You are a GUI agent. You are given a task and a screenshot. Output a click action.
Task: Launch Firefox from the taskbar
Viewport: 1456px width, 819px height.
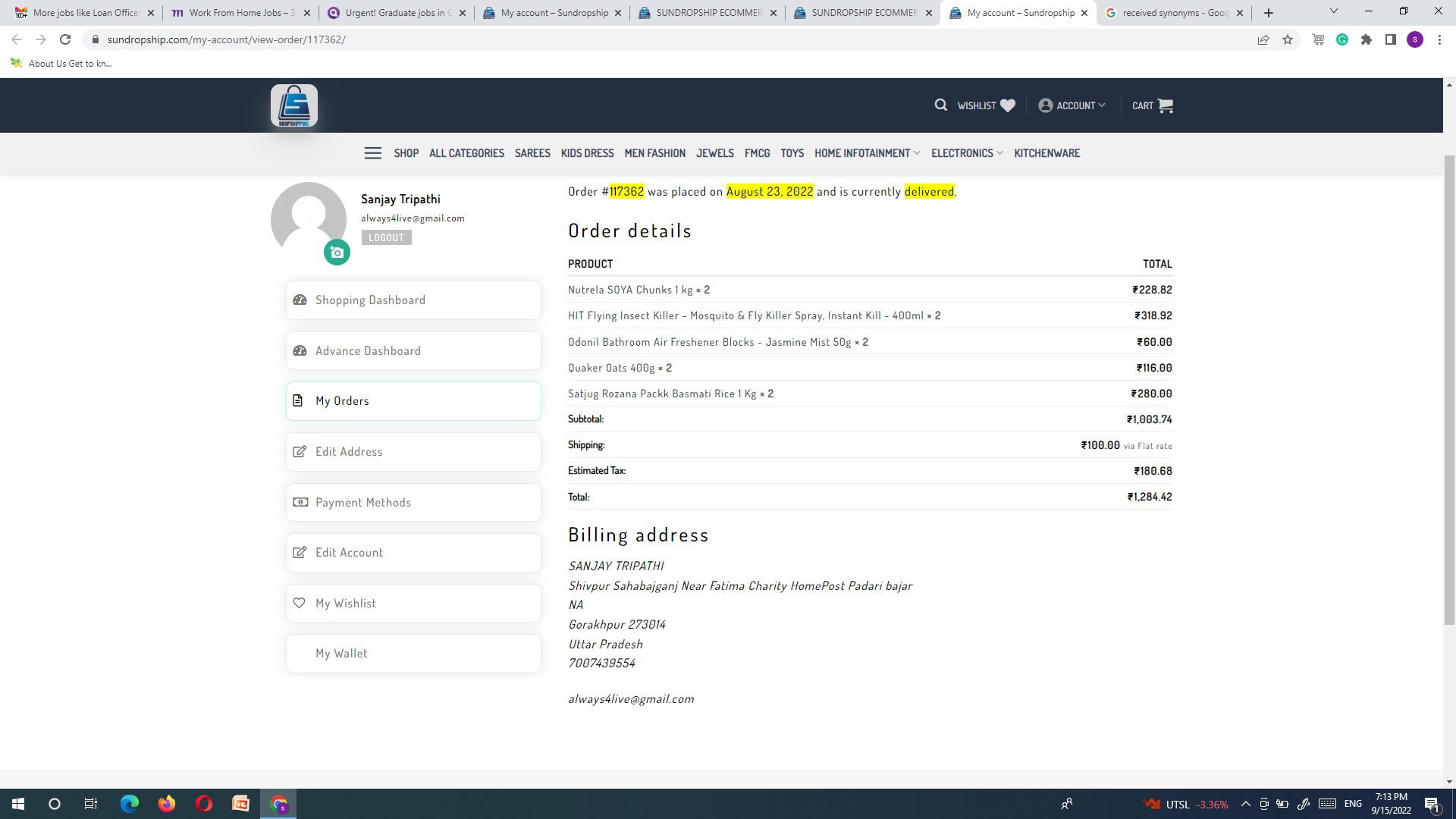point(167,804)
